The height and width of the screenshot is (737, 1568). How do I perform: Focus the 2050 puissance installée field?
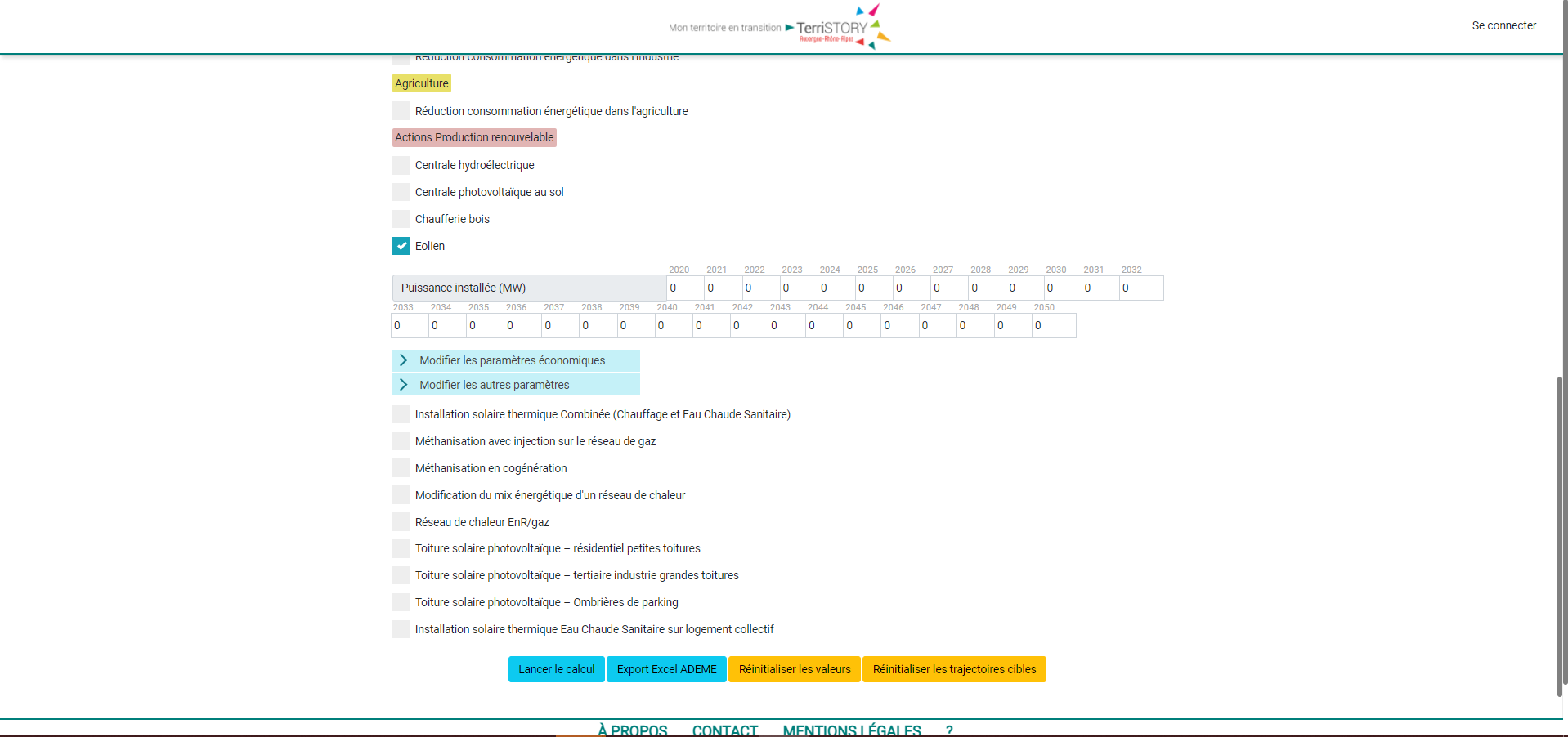pyautogui.click(x=1054, y=325)
